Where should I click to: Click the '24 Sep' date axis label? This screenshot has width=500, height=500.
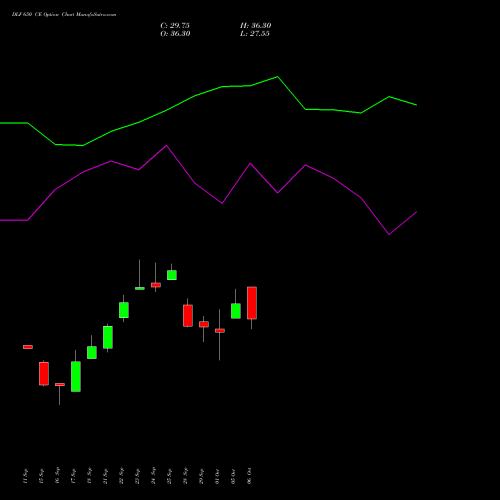[153, 476]
